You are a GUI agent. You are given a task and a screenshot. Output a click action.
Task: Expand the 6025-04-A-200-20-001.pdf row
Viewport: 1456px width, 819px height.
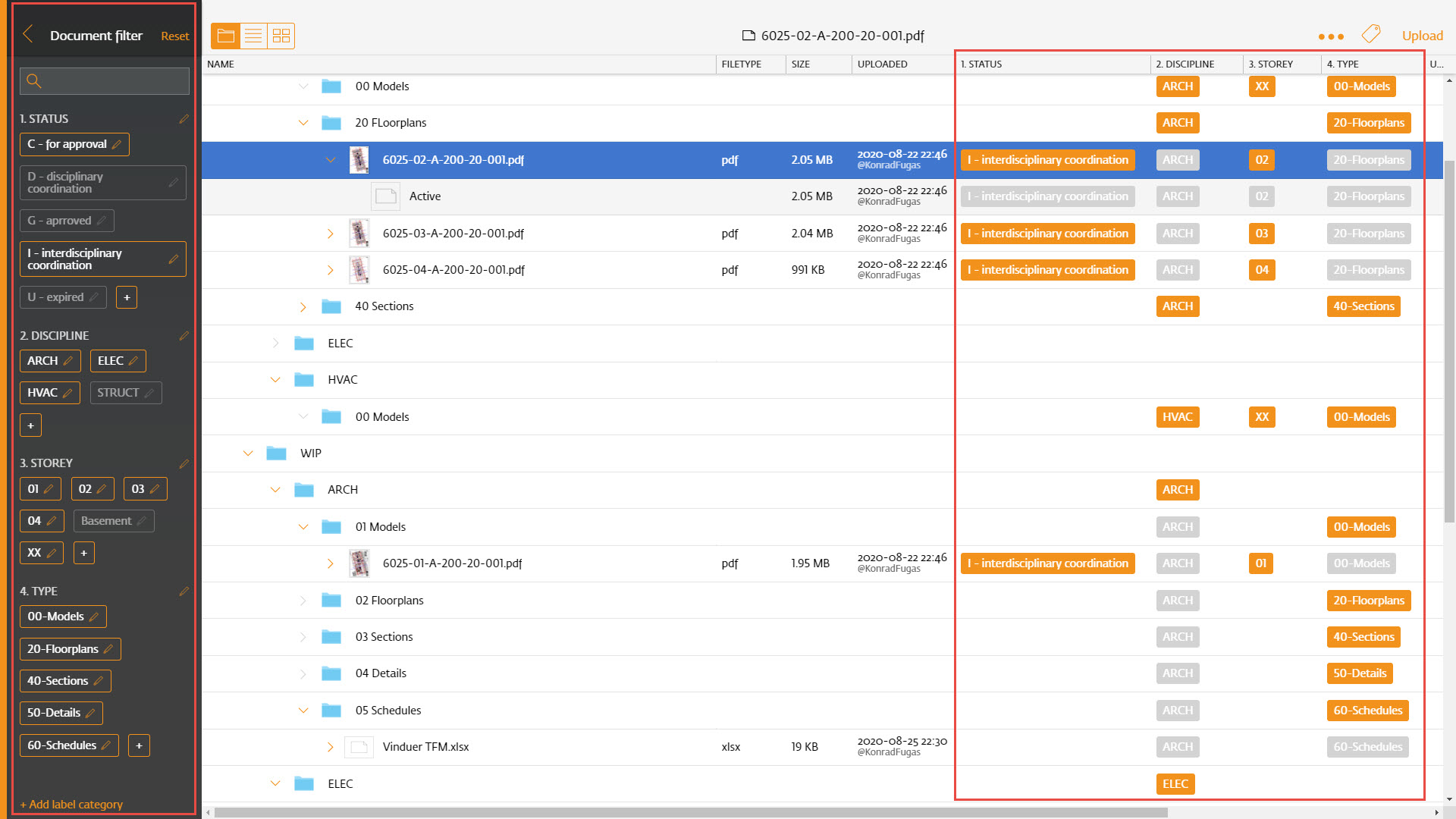(331, 270)
